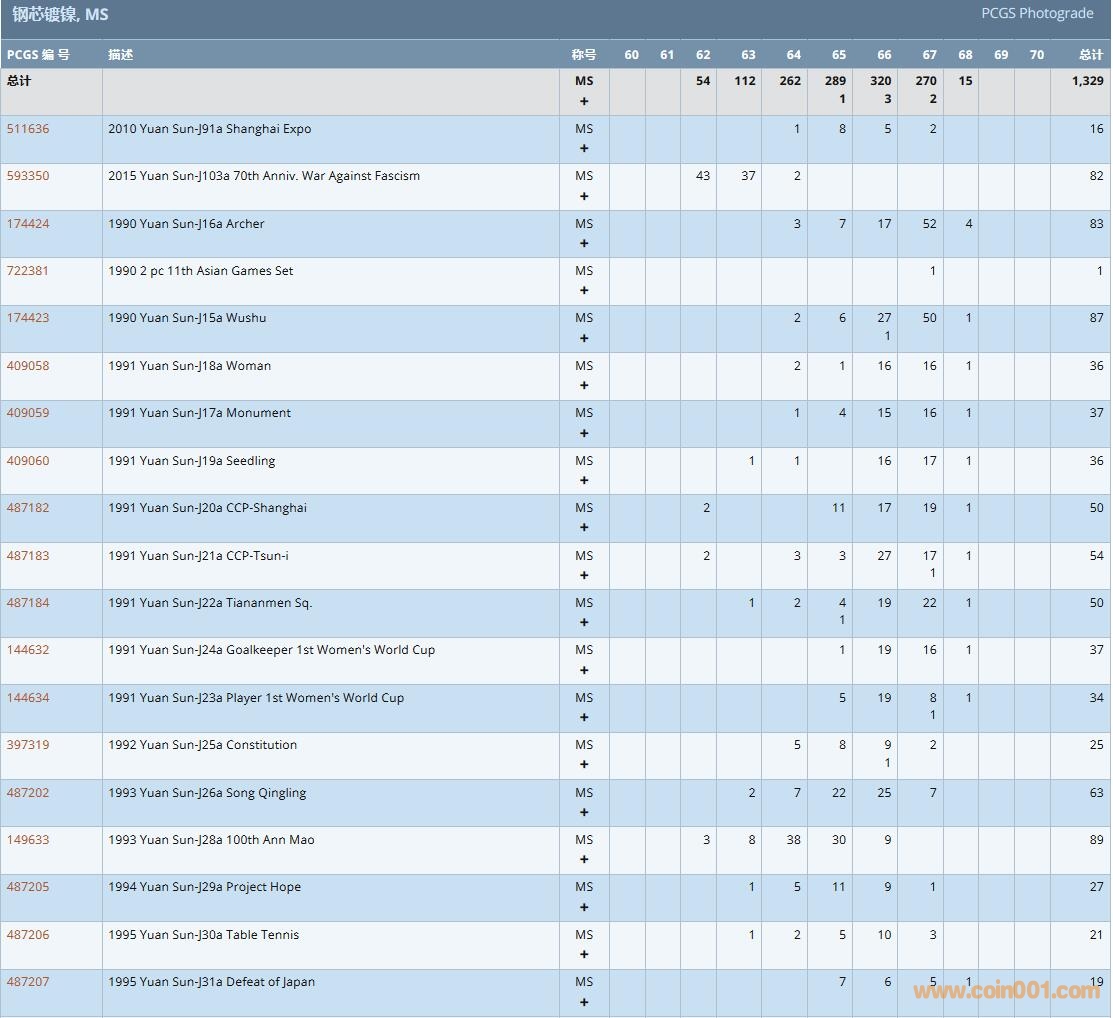
Task: Open PCGS number 149633 Mao link
Action: (28, 840)
